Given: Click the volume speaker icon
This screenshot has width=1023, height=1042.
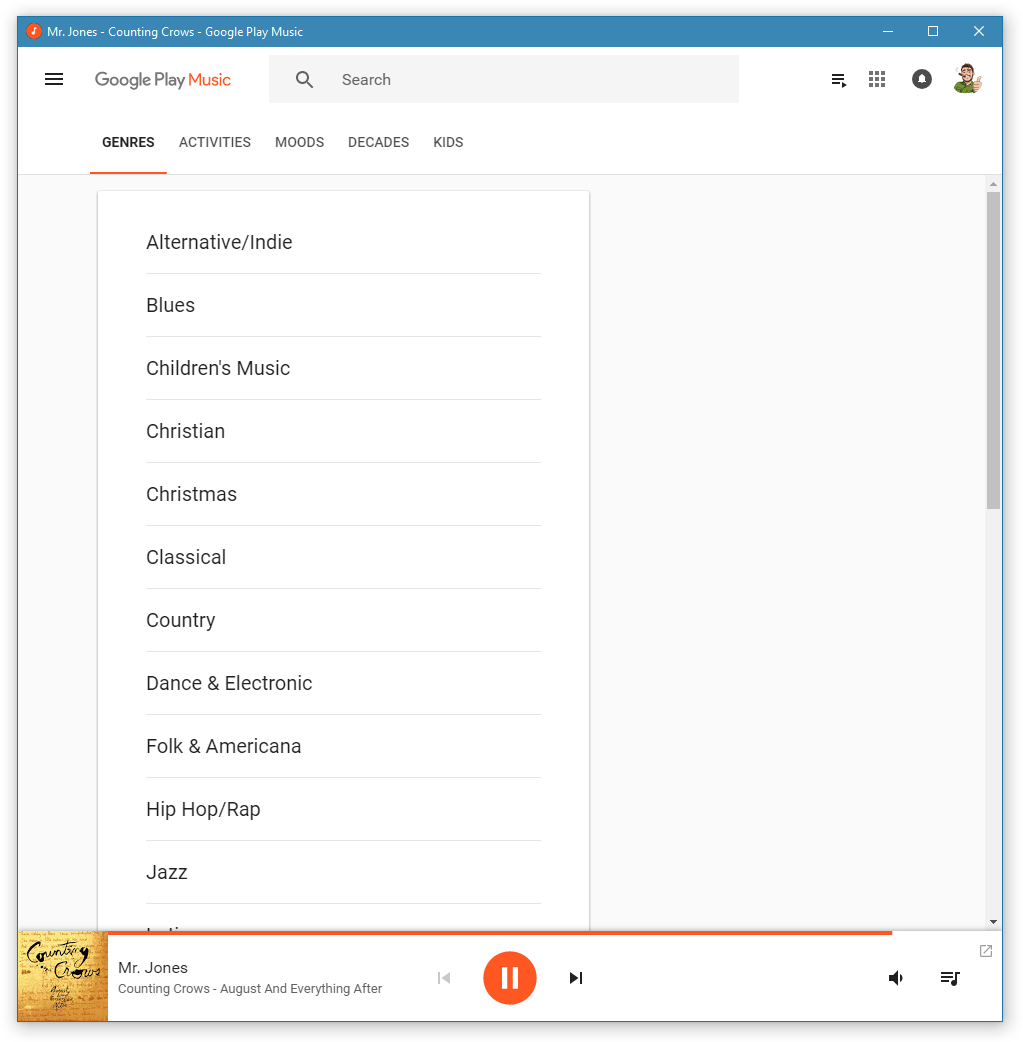Looking at the screenshot, I should click(x=896, y=978).
